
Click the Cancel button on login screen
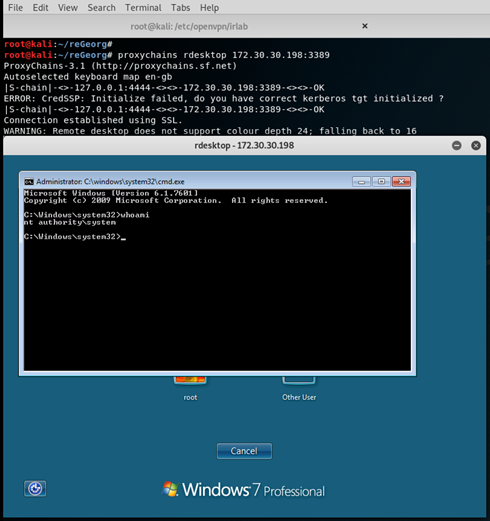coord(244,451)
